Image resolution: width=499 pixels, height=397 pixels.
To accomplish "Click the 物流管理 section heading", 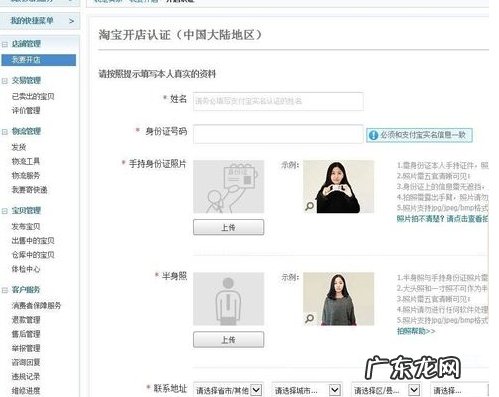I will [26, 132].
